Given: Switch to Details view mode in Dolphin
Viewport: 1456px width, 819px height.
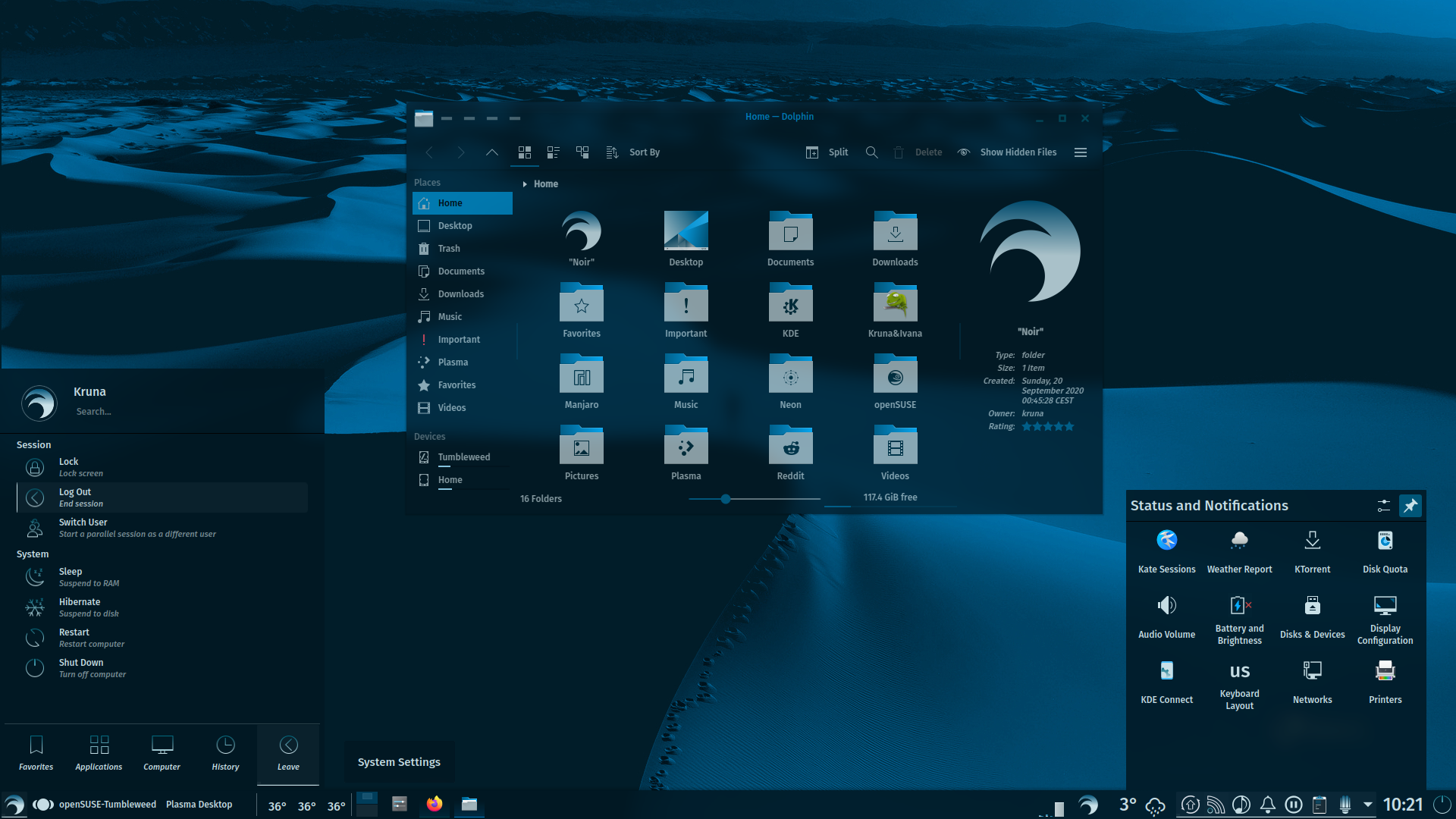Looking at the screenshot, I should [x=582, y=152].
